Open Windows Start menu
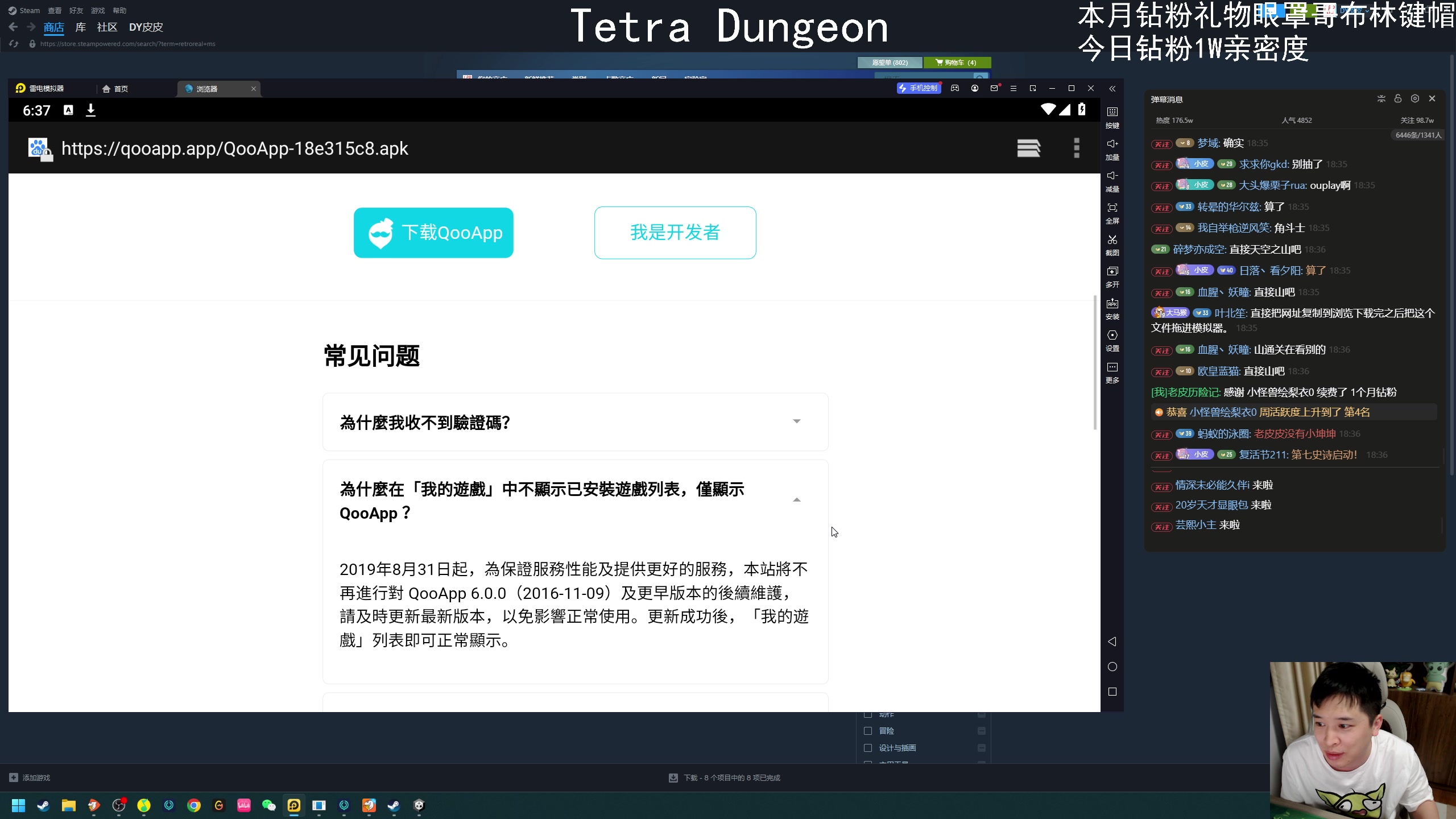1456x819 pixels. point(18,805)
